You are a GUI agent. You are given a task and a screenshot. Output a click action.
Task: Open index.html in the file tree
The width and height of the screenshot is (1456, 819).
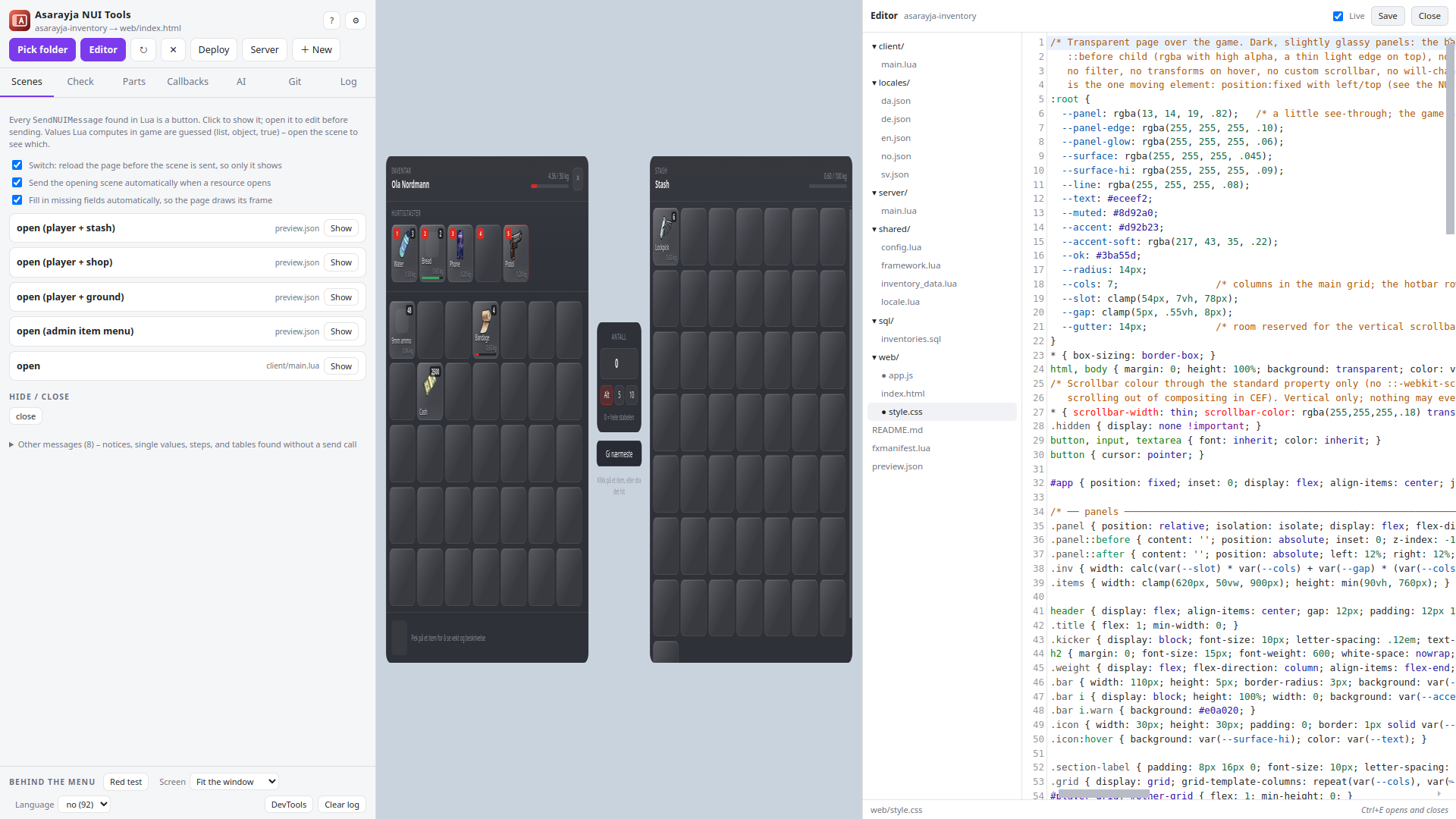point(902,394)
